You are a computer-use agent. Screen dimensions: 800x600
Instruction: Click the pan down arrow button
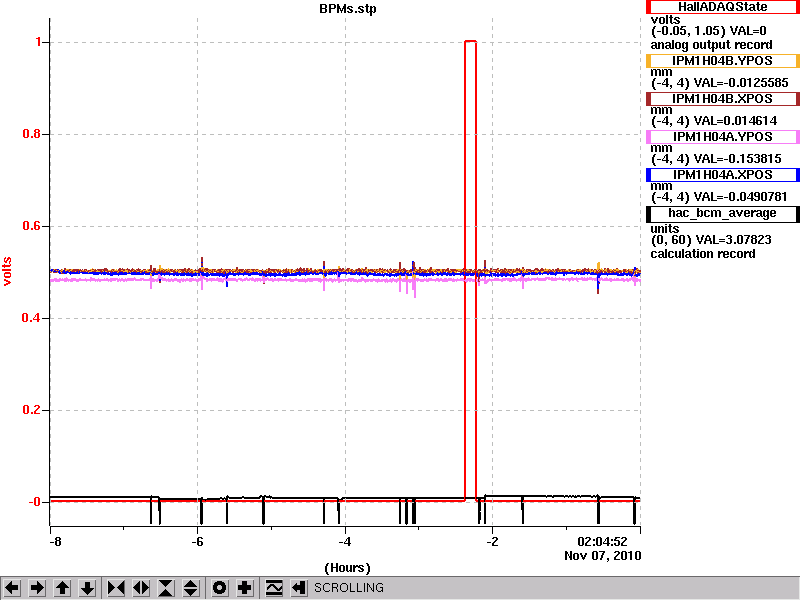coord(87,588)
